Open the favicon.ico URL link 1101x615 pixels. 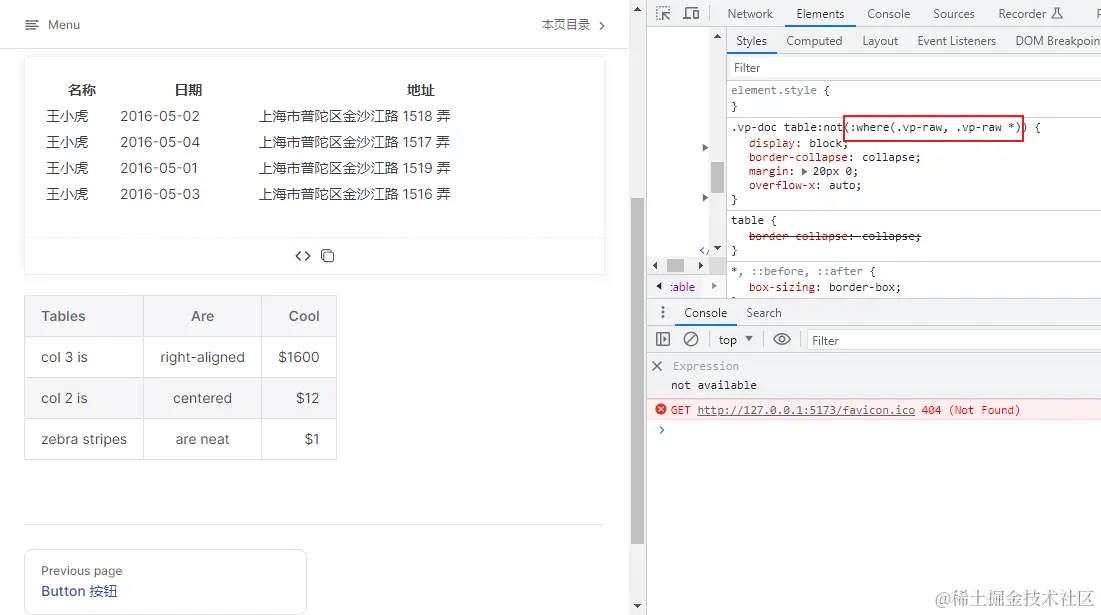pos(805,410)
